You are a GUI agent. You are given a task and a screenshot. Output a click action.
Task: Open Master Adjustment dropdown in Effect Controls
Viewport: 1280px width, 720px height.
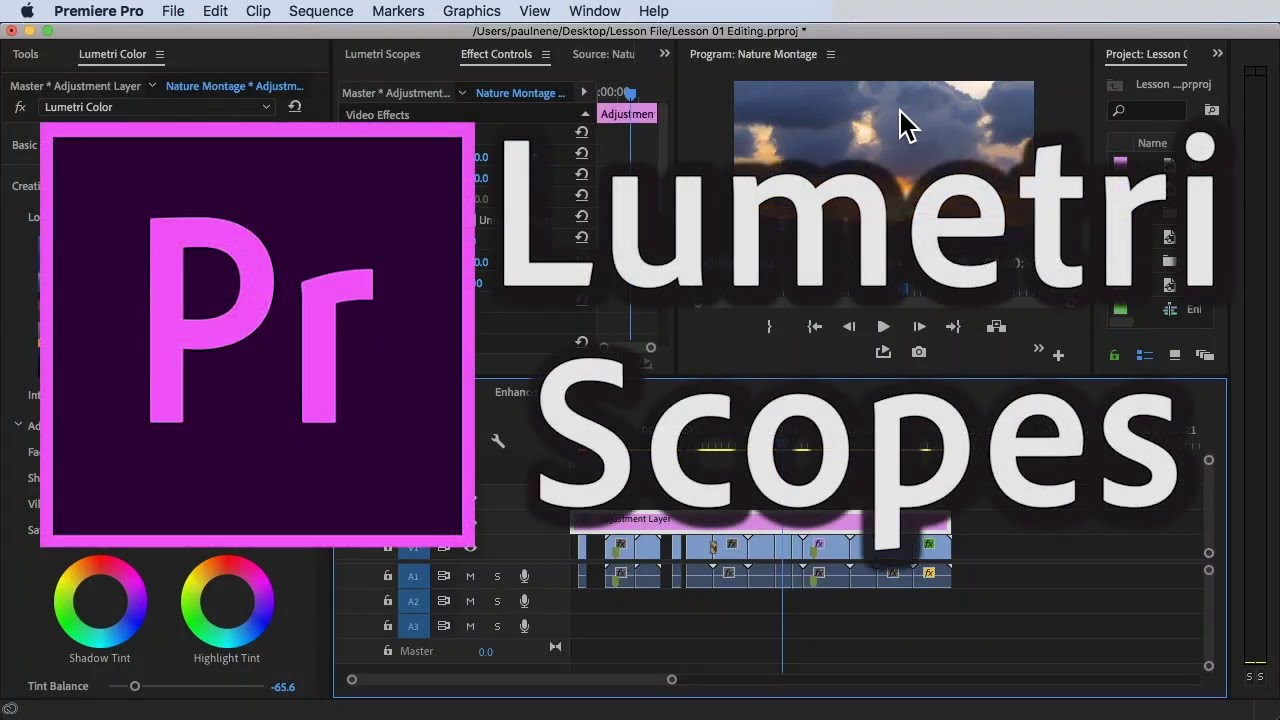click(462, 93)
